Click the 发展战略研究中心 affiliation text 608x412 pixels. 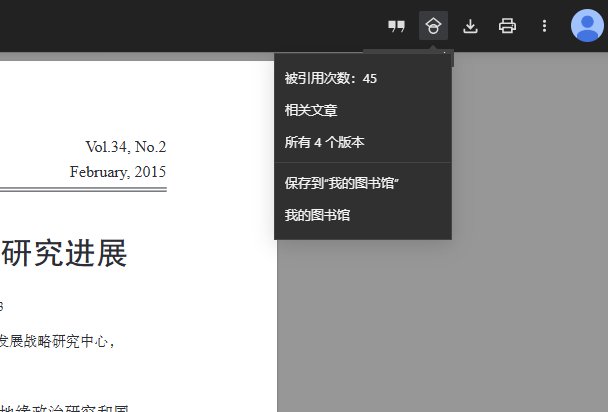(x=54, y=341)
